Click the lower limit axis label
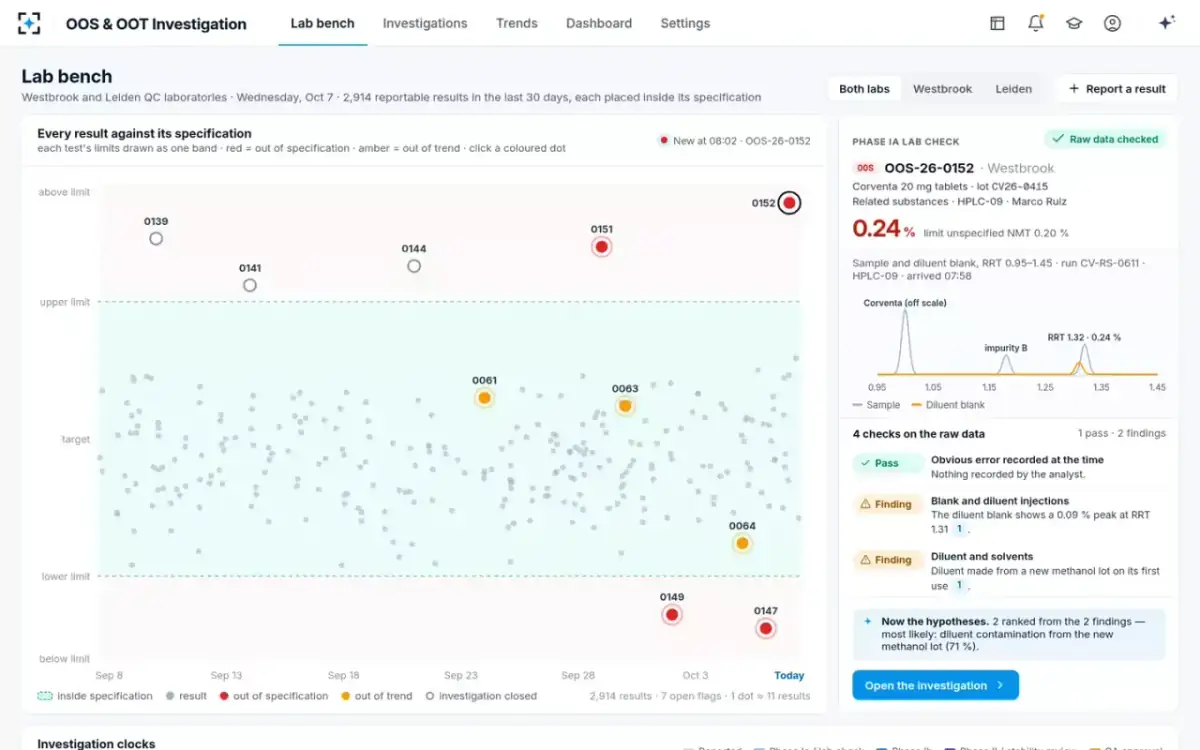The width and height of the screenshot is (1200, 750). click(x=65, y=576)
